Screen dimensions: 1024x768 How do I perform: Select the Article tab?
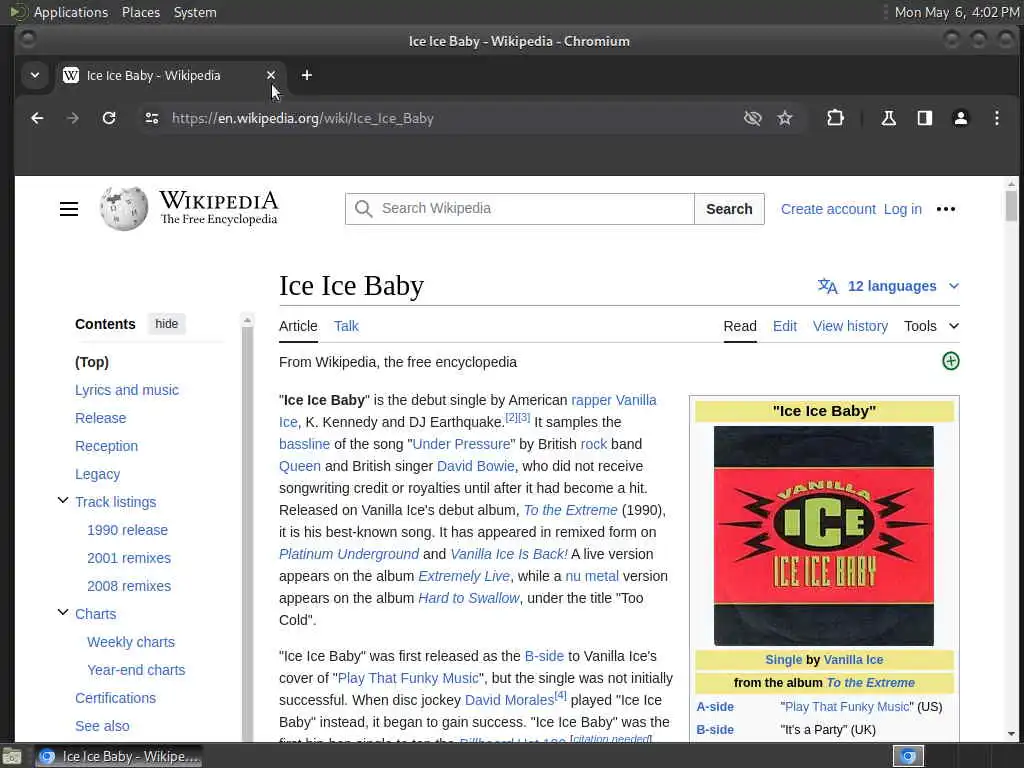pyautogui.click(x=298, y=326)
